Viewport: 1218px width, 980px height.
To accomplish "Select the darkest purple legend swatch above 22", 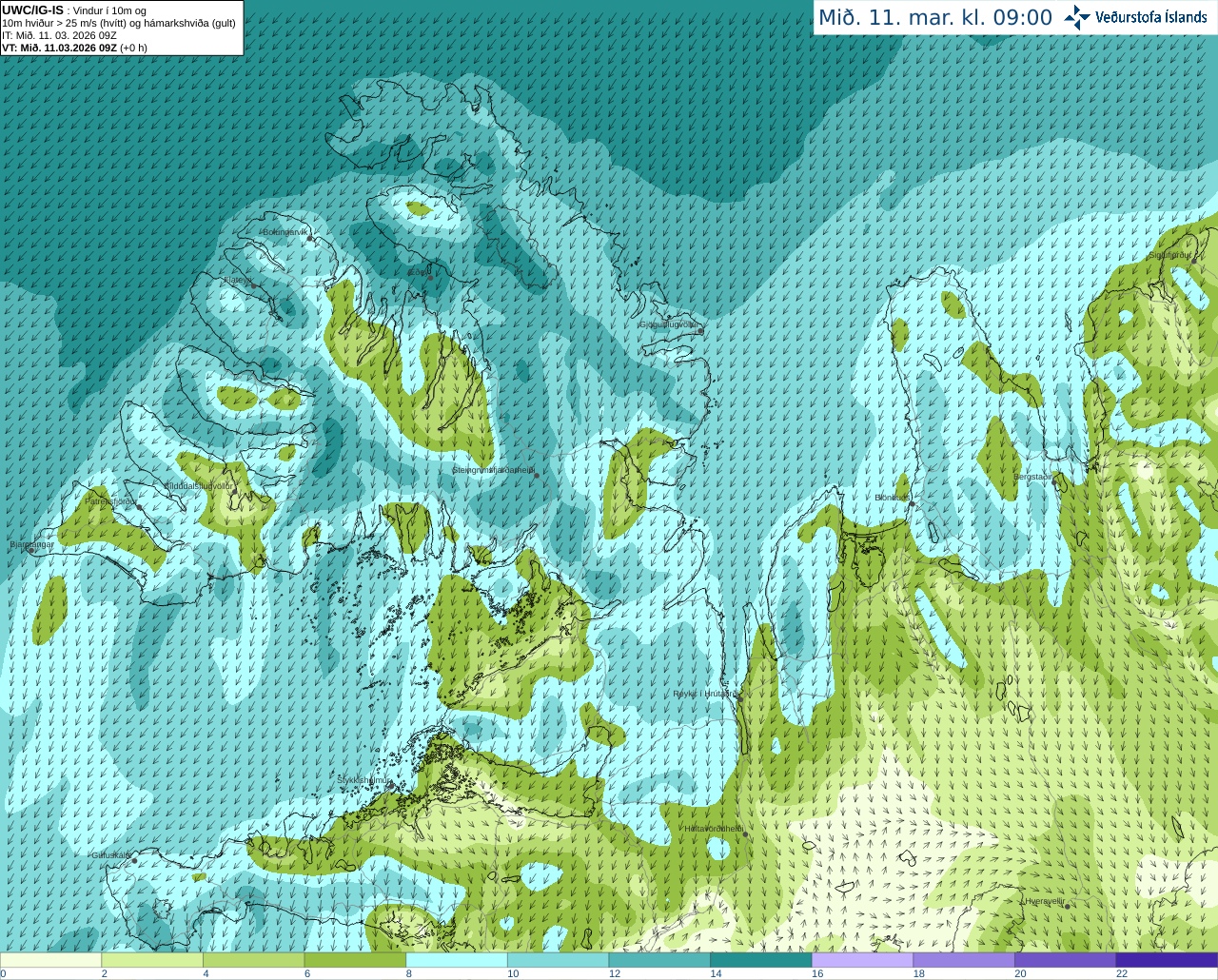I will point(1167,960).
